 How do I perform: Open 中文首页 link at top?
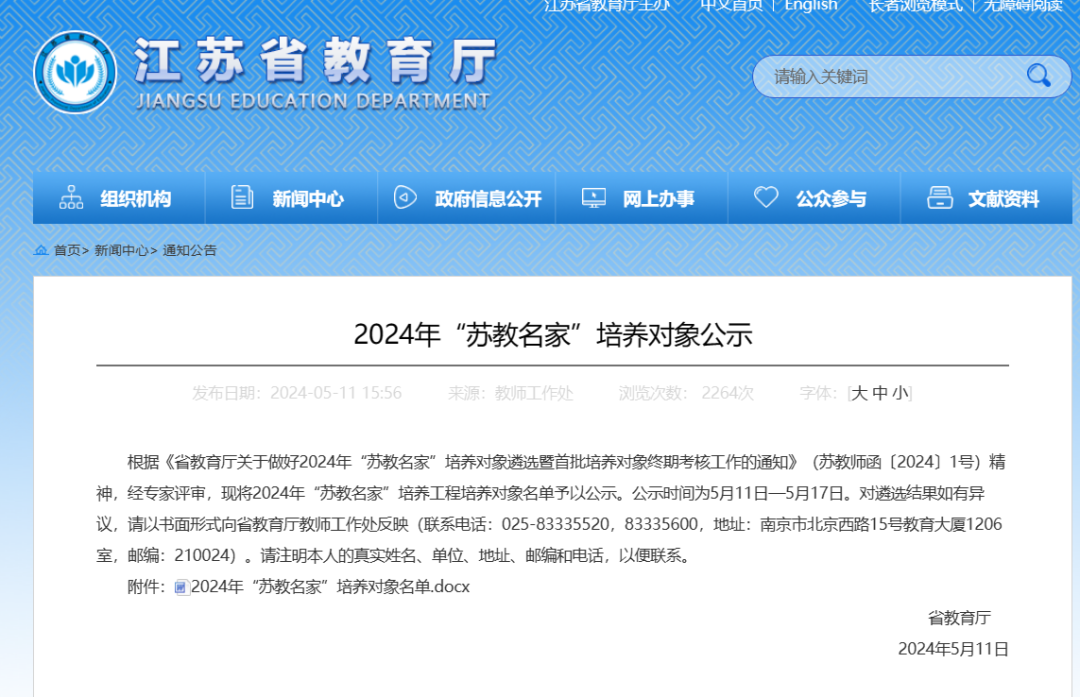pyautogui.click(x=731, y=6)
